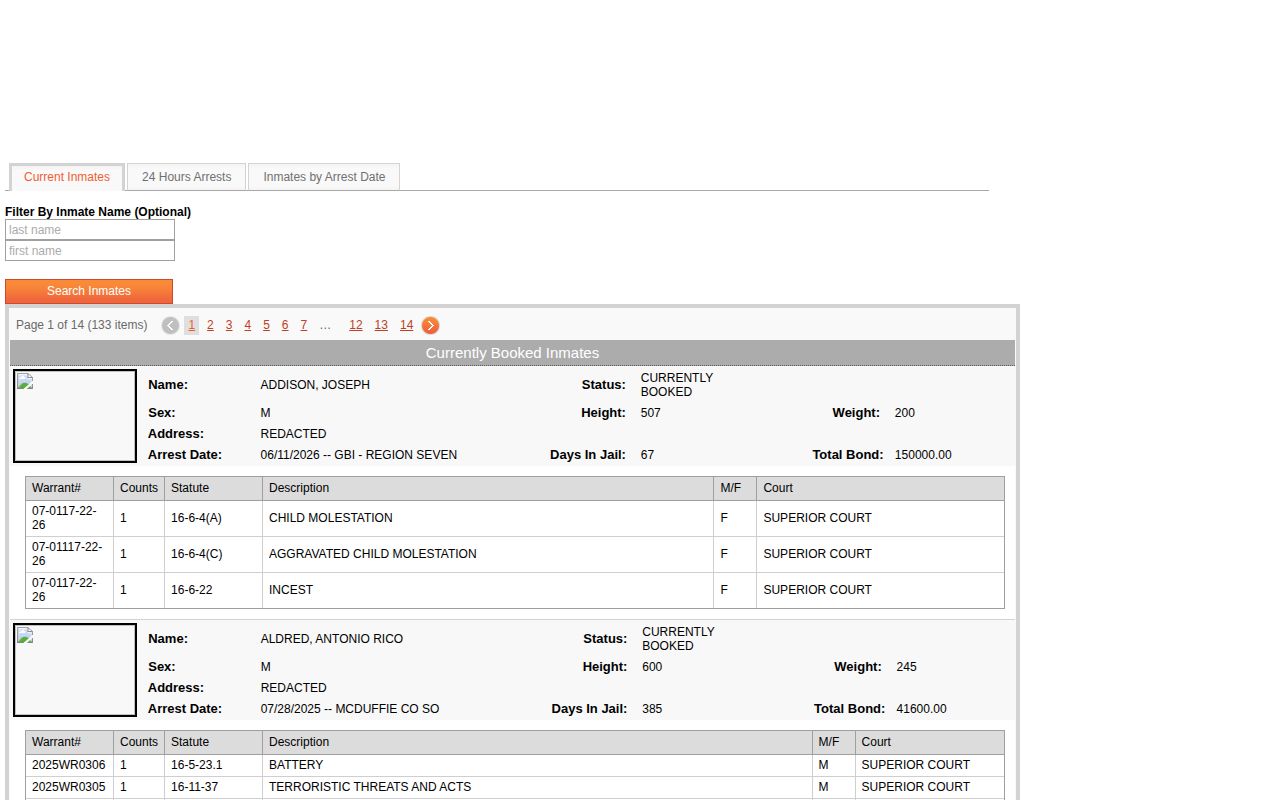Go to page 2 of results
The width and height of the screenshot is (1280, 800).
(210, 325)
